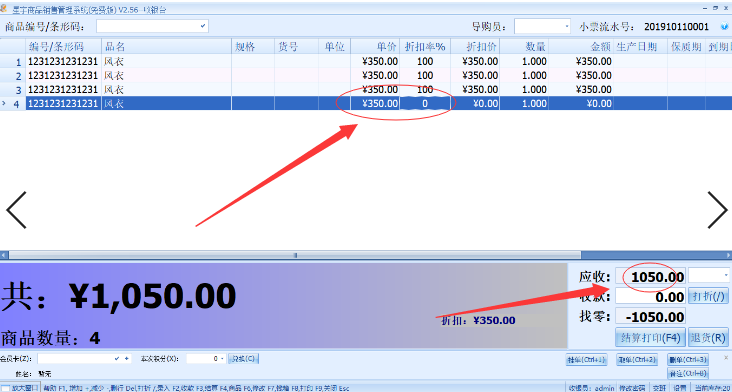The height and width of the screenshot is (392, 732).
Task: Click the left previous-image arrow
Action: point(16,210)
